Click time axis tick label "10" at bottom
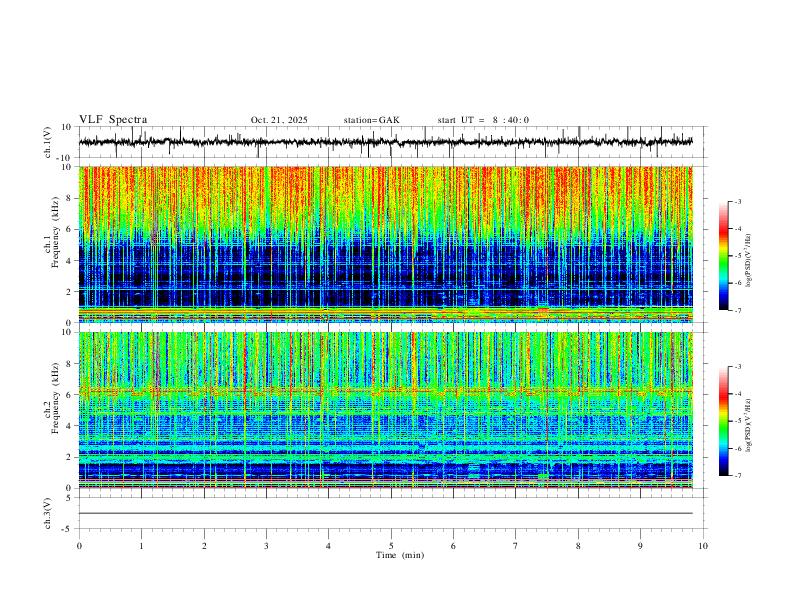Screen dimensions: 792x612 coord(703,546)
